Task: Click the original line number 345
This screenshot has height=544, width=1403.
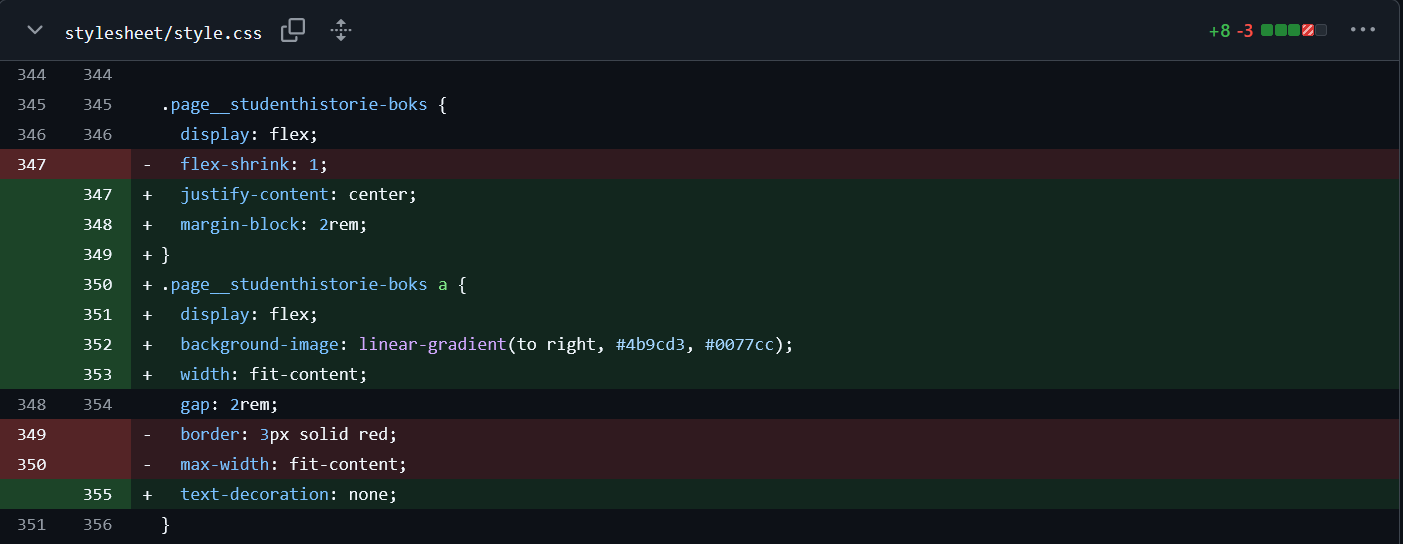Action: [32, 105]
